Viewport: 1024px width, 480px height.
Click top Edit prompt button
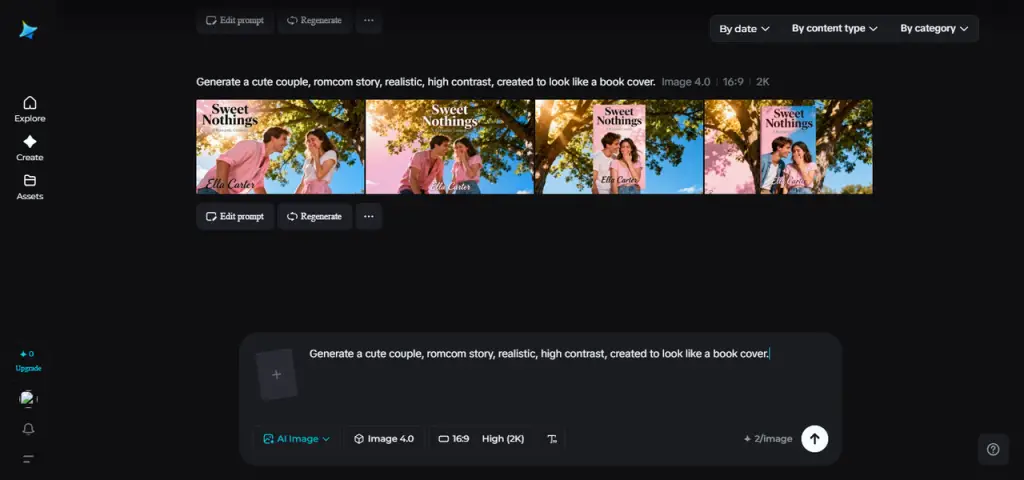pyautogui.click(x=235, y=20)
